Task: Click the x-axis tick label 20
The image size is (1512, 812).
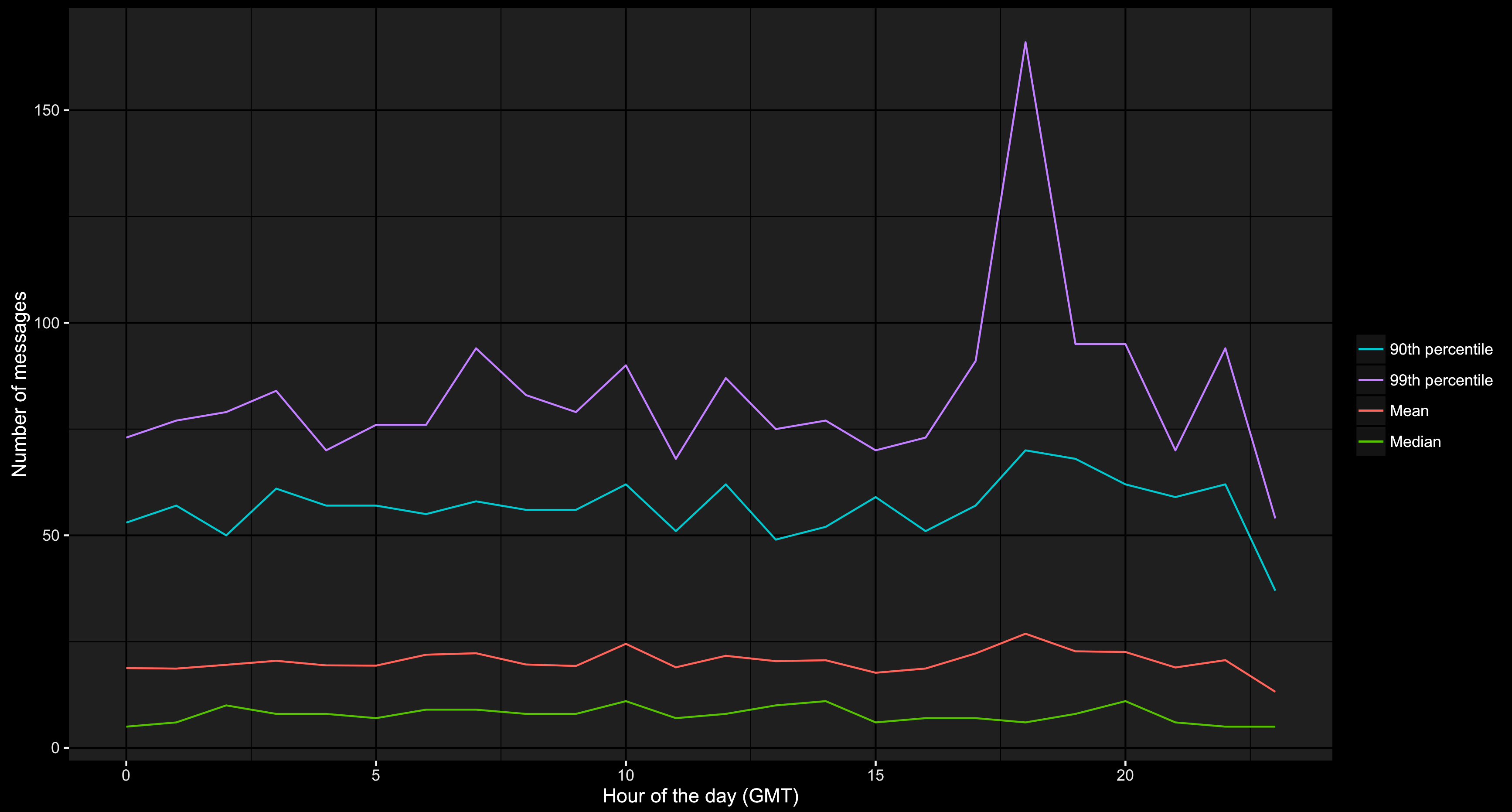Action: coord(1124,775)
